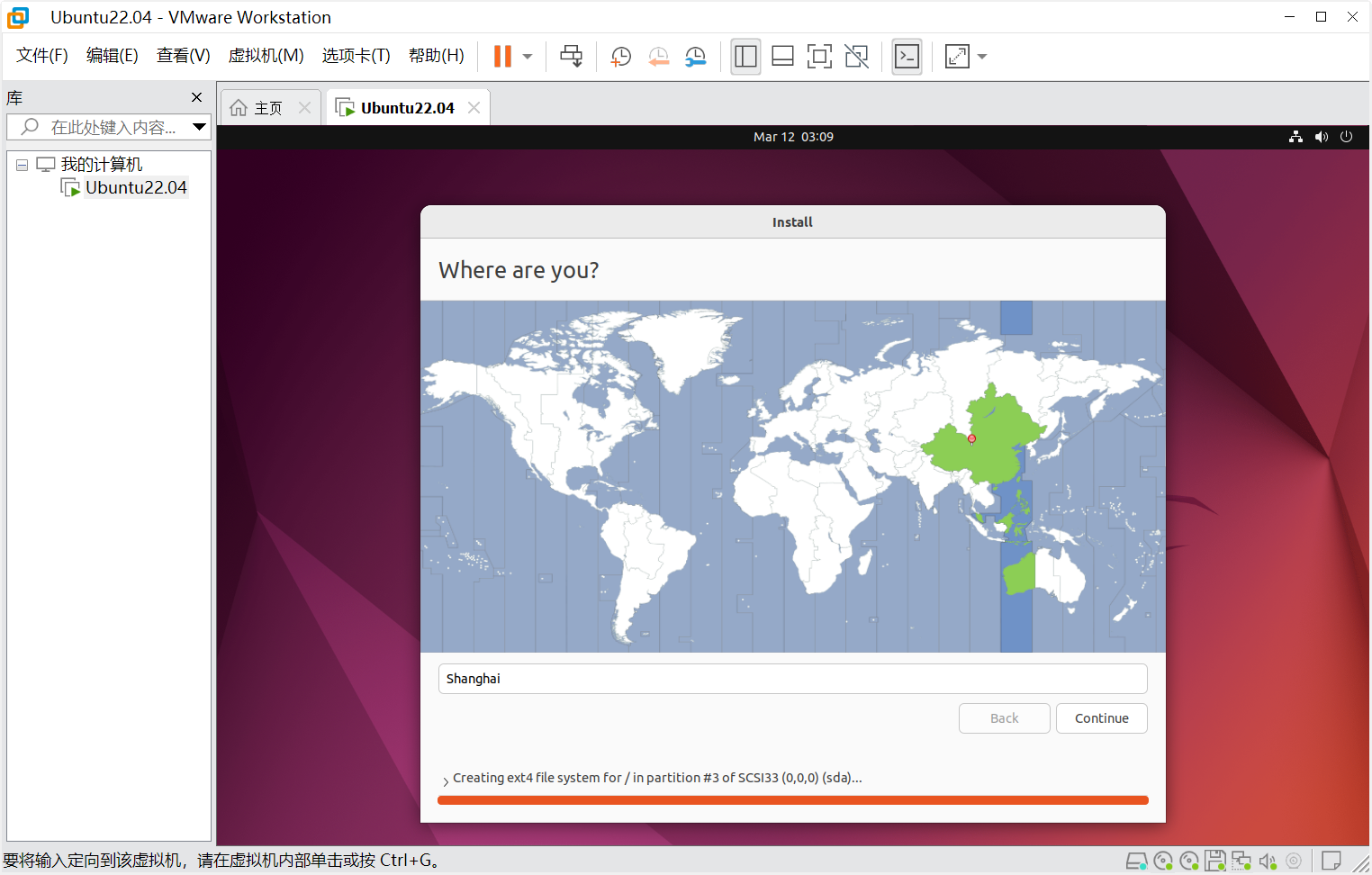1372x875 pixels.
Task: Open the snapshot manager wrench icon
Action: pyautogui.click(x=696, y=56)
